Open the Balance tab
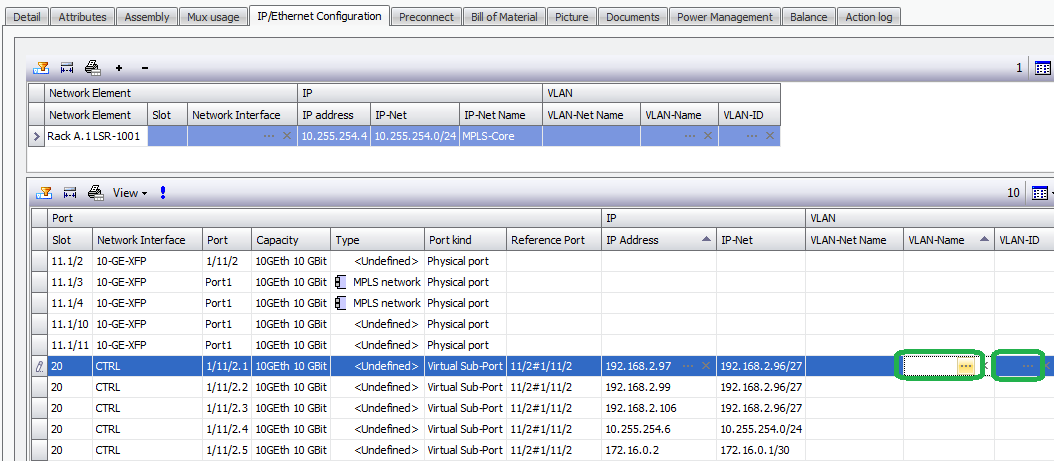This screenshot has width=1054, height=461. (809, 17)
